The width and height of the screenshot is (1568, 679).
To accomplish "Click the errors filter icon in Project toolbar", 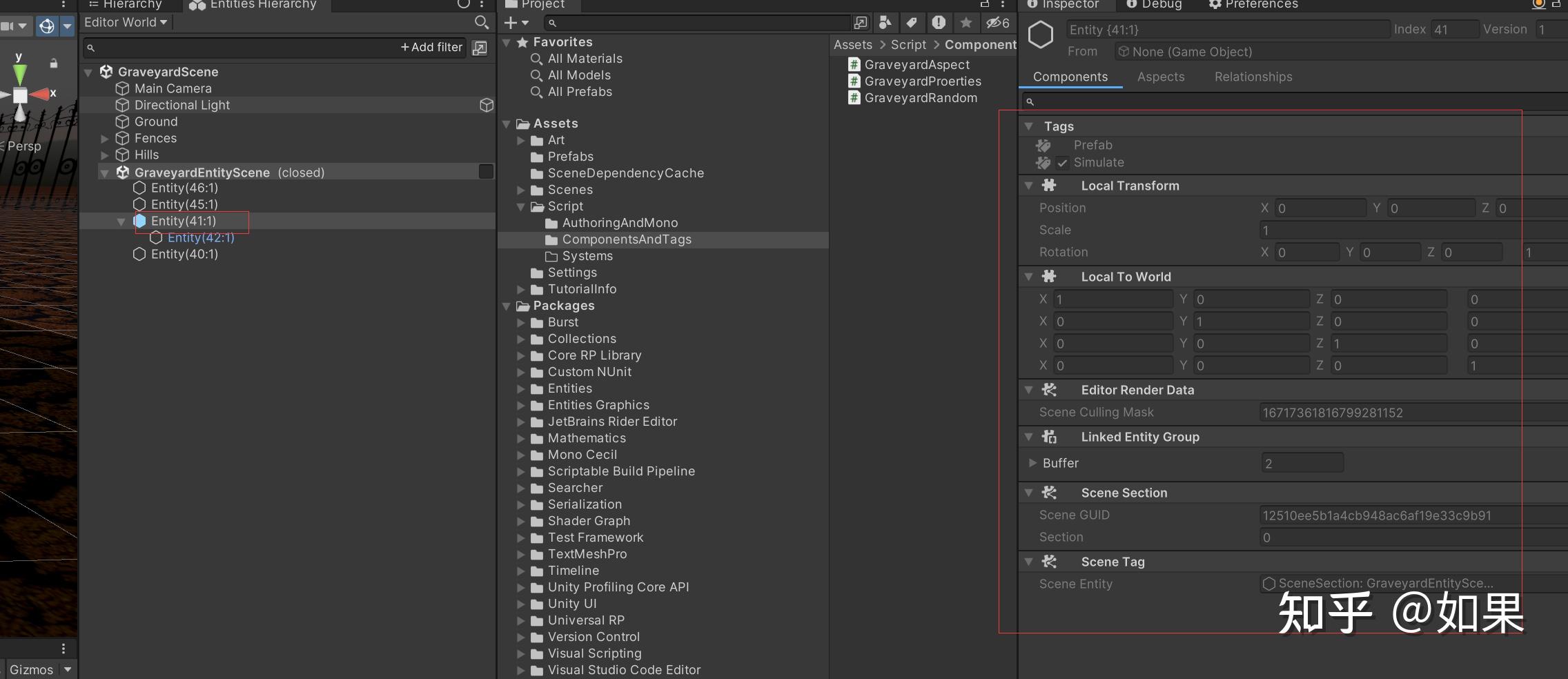I will pos(939,23).
